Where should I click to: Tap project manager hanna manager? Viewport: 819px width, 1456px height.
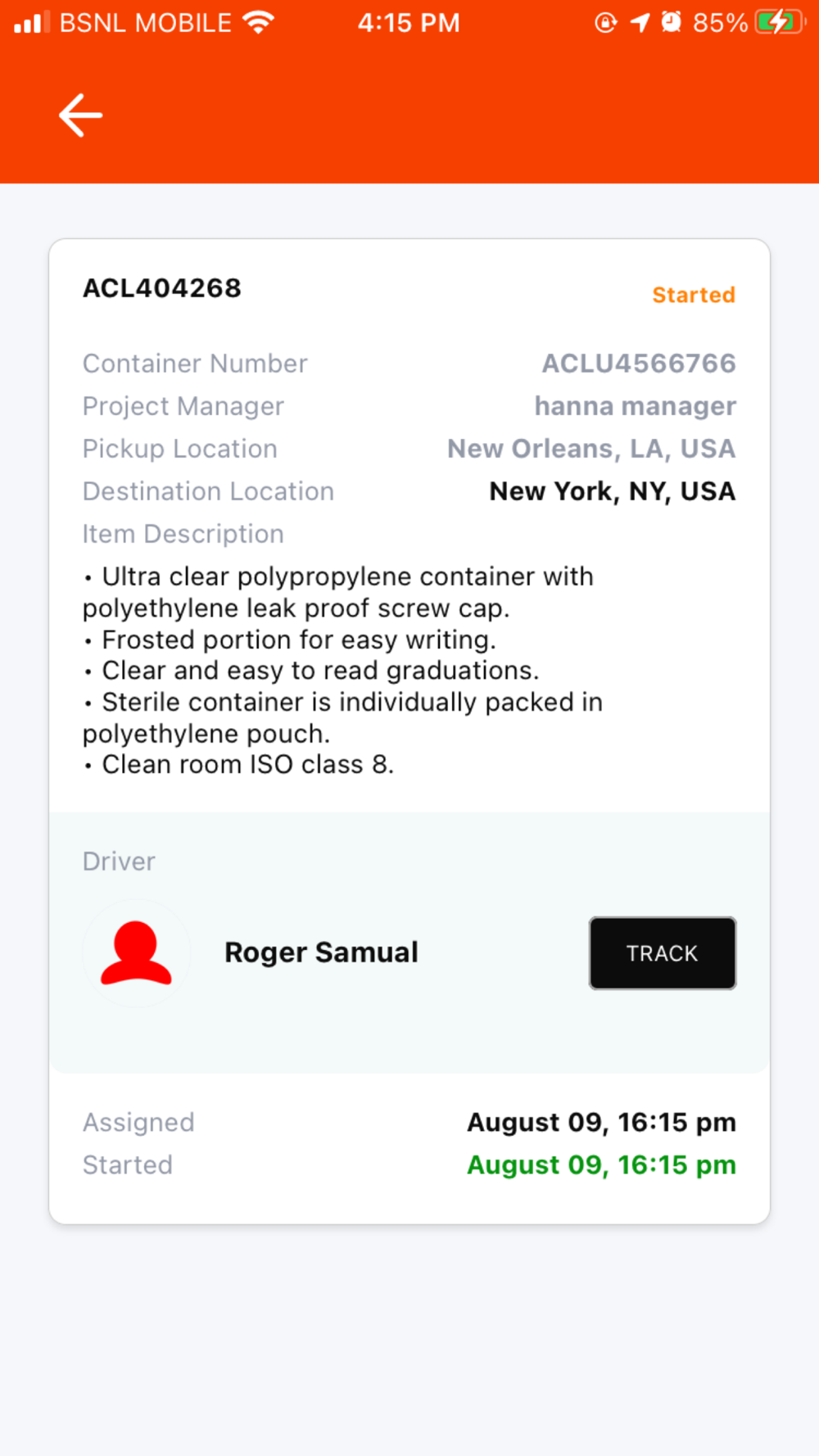636,406
